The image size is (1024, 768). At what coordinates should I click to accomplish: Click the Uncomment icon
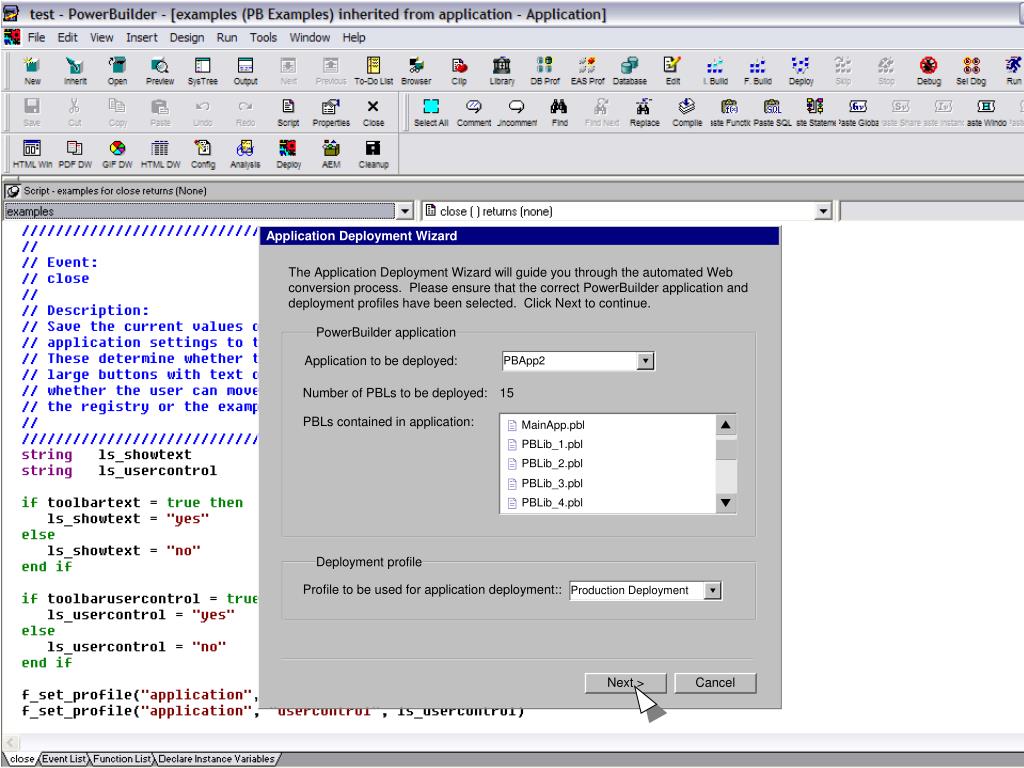click(x=517, y=112)
